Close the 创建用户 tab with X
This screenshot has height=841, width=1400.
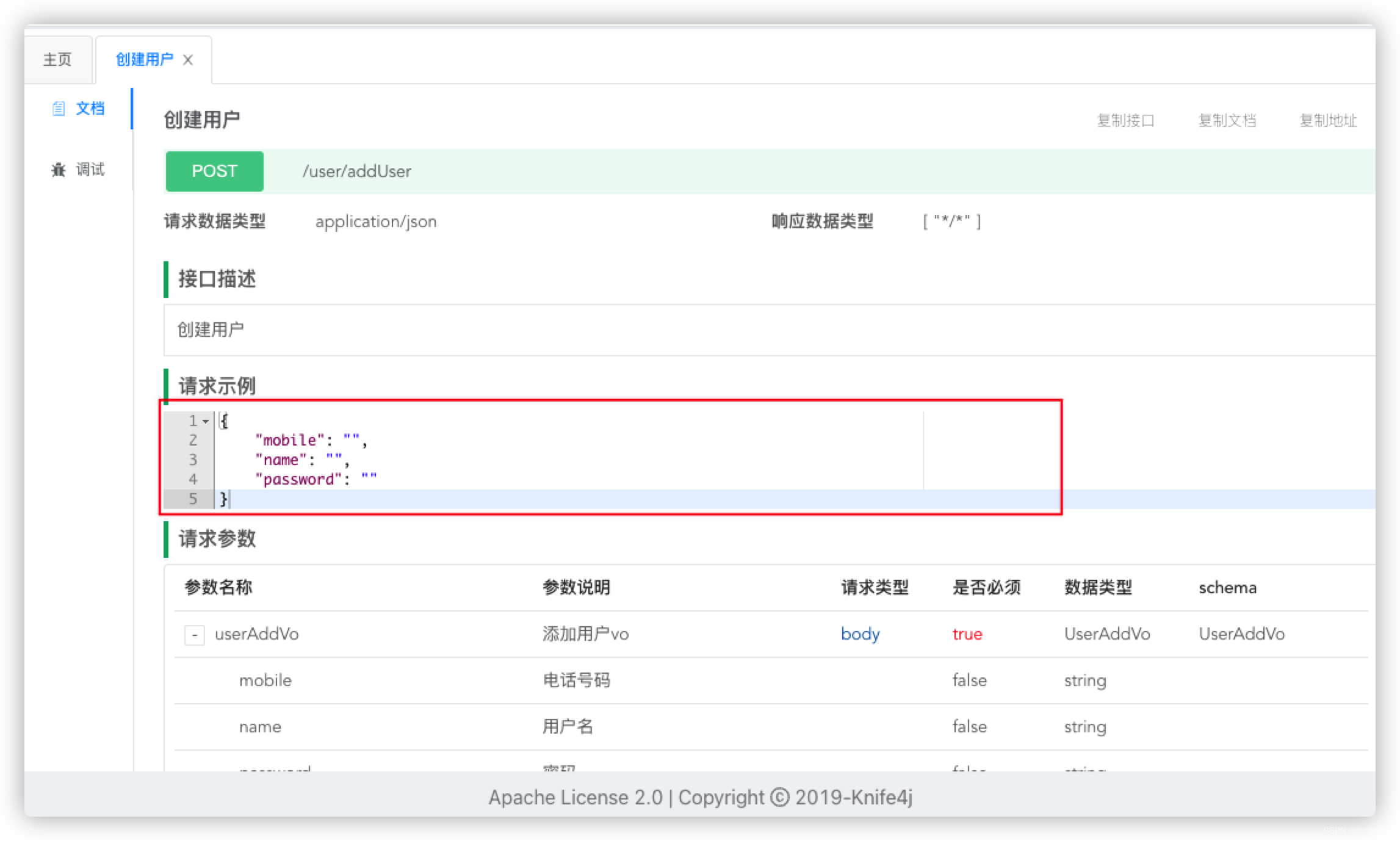188,60
